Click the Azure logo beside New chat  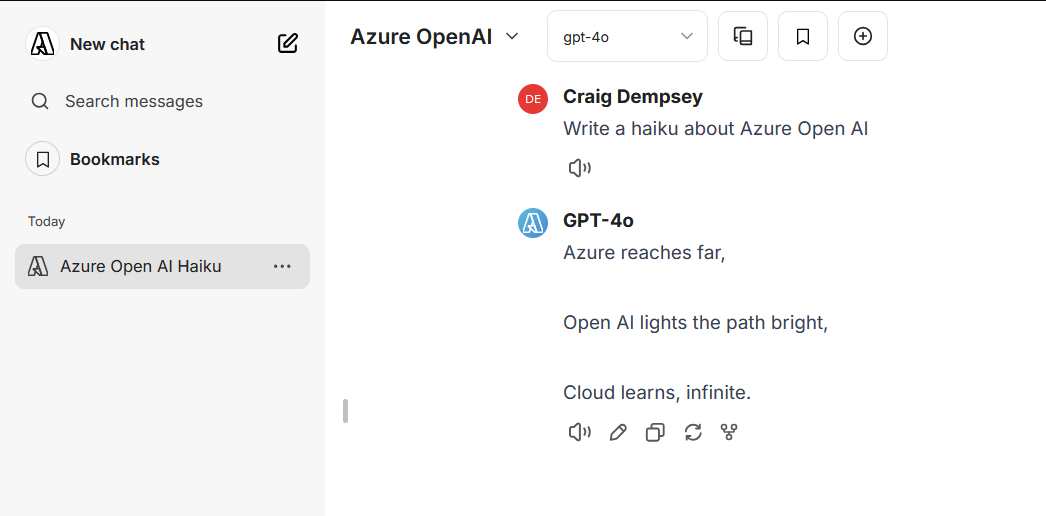[x=43, y=44]
